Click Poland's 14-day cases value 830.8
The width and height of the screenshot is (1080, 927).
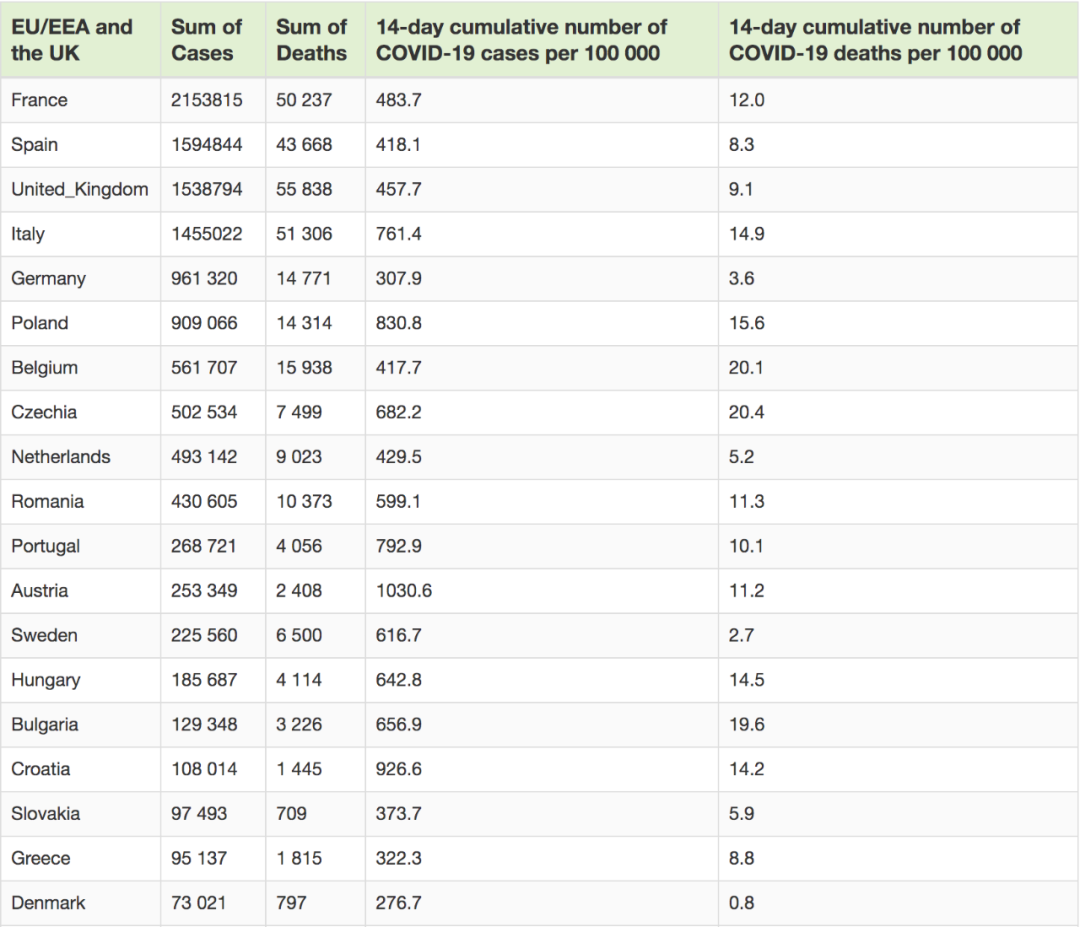click(398, 323)
